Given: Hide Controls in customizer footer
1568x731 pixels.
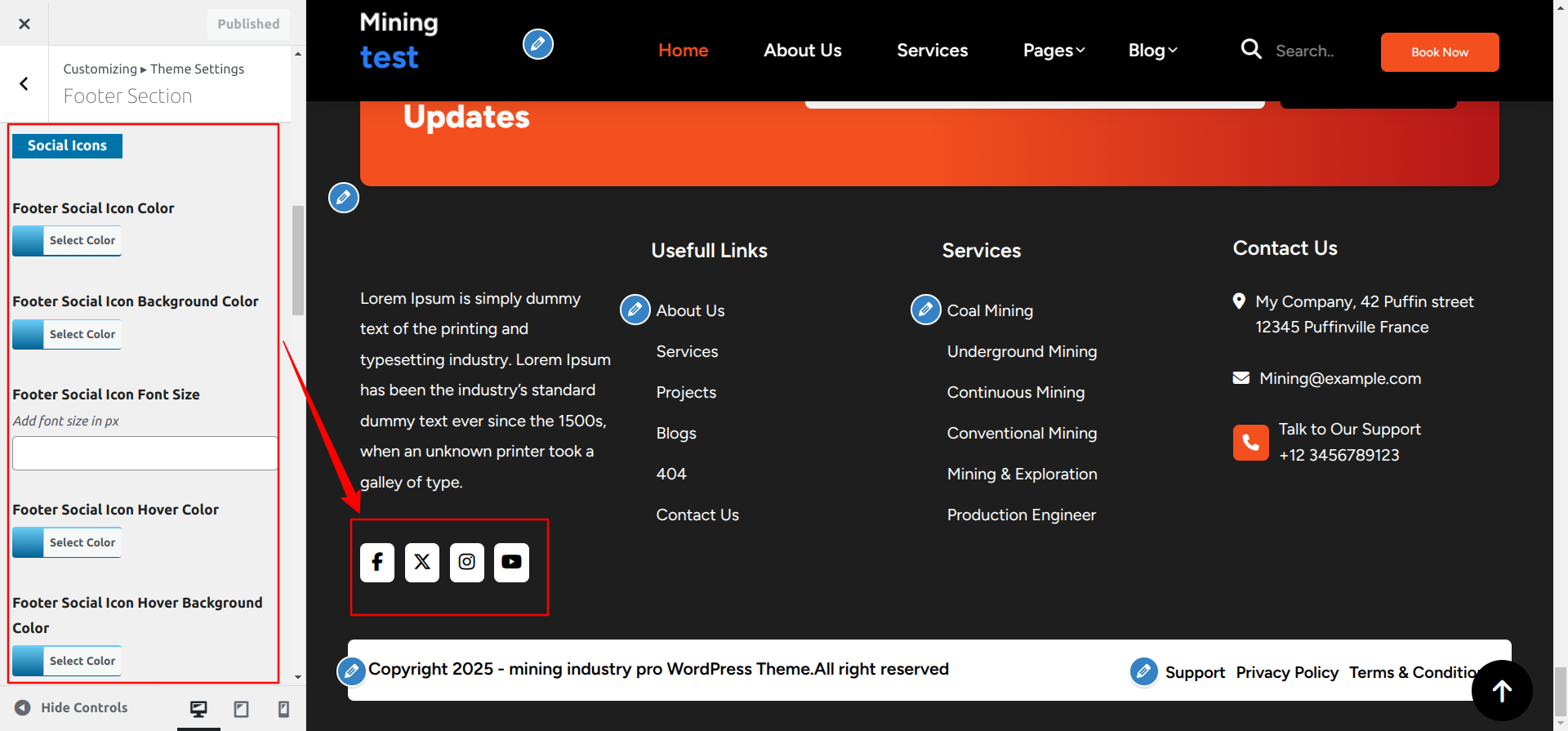Looking at the screenshot, I should coord(72,708).
